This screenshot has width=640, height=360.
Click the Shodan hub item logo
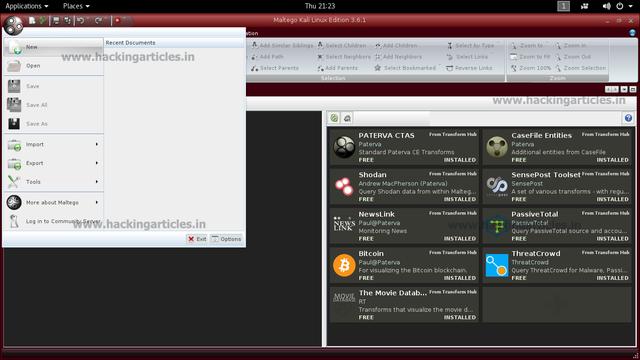[x=344, y=187]
